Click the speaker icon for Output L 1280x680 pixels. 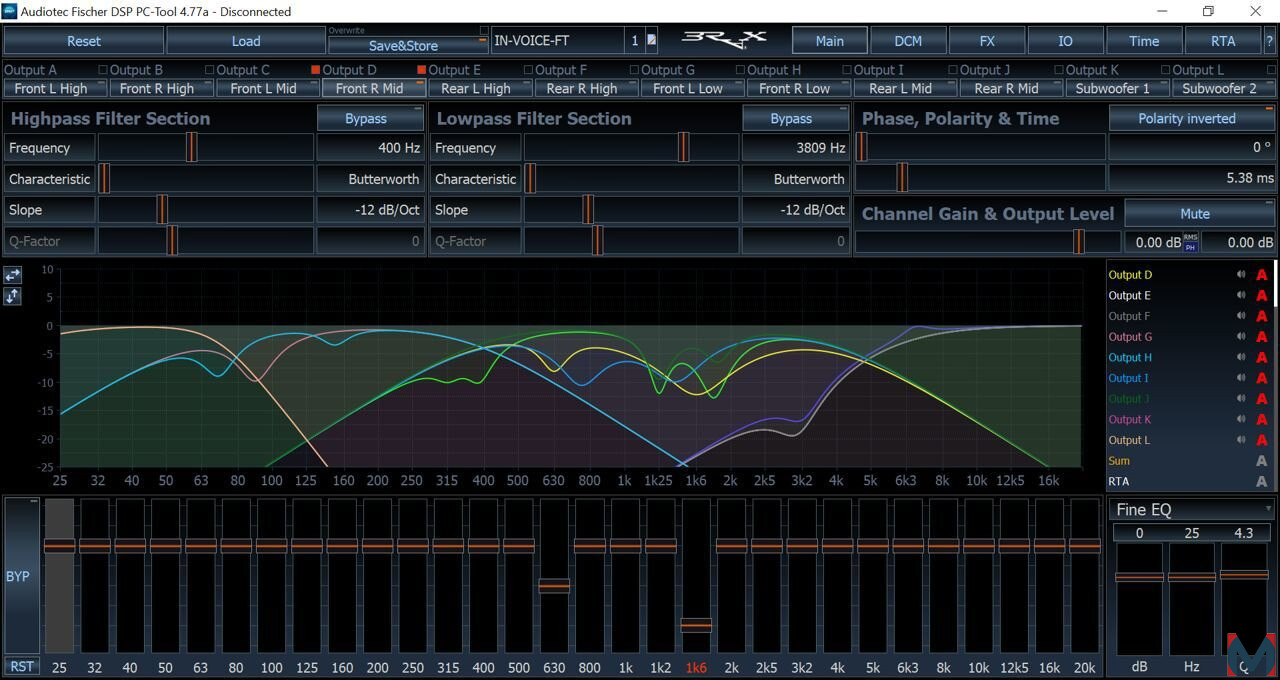[x=1240, y=440]
